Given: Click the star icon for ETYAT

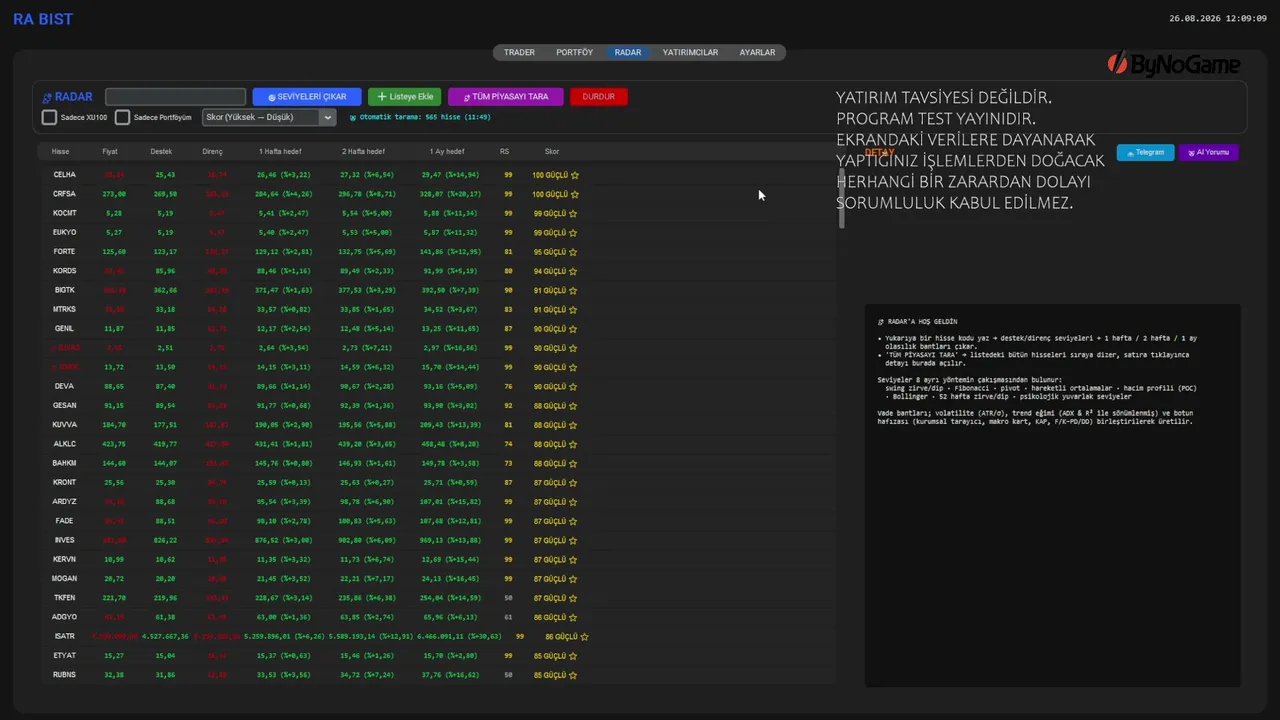Looking at the screenshot, I should click(575, 656).
